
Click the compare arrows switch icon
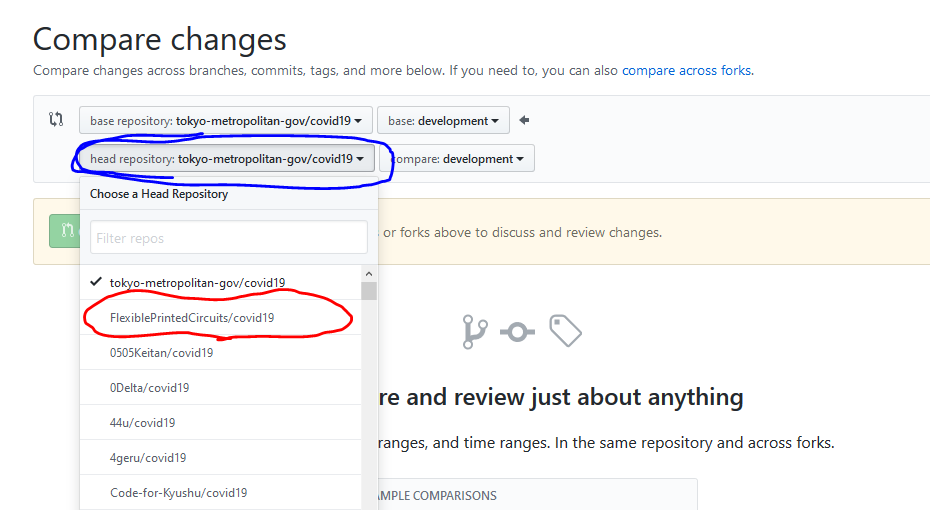56,120
